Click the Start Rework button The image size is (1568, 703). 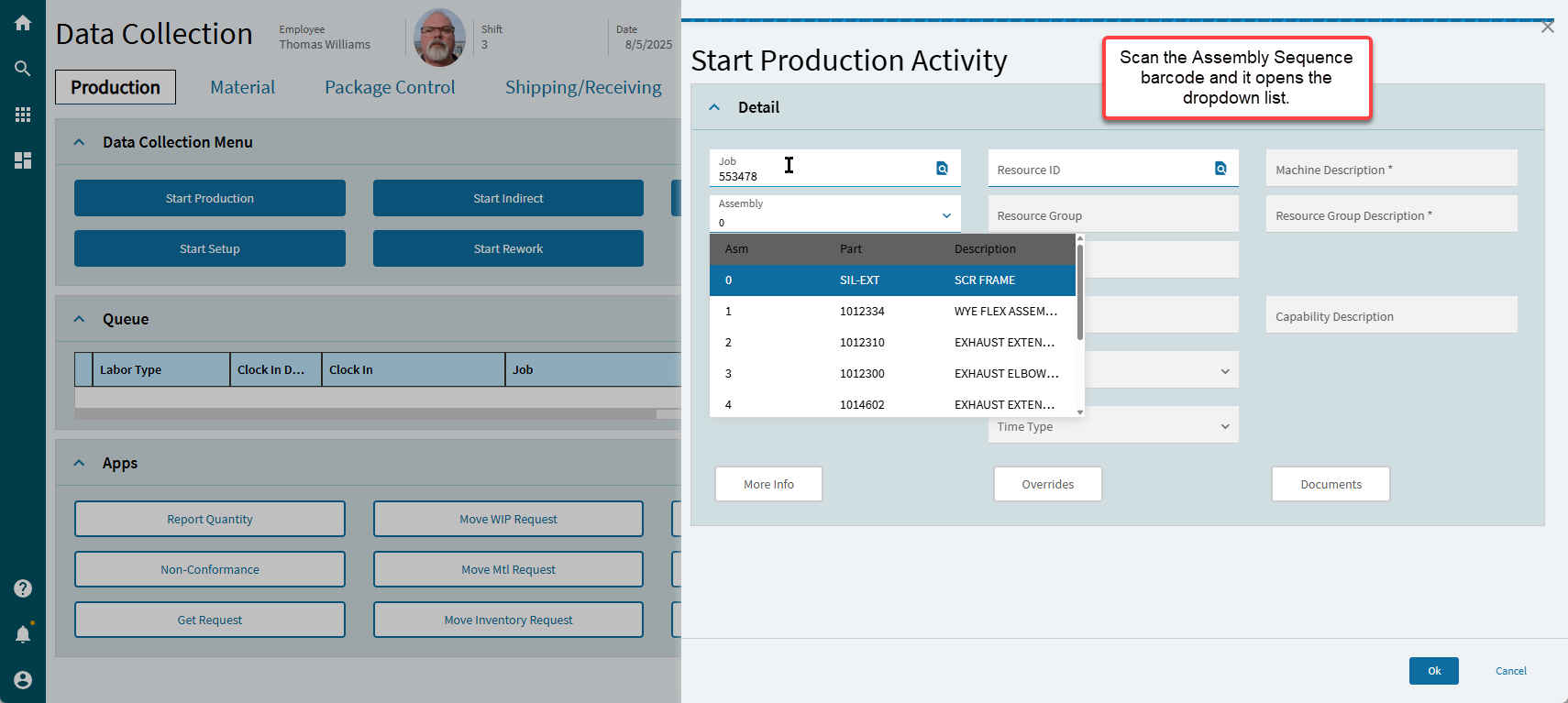click(508, 248)
